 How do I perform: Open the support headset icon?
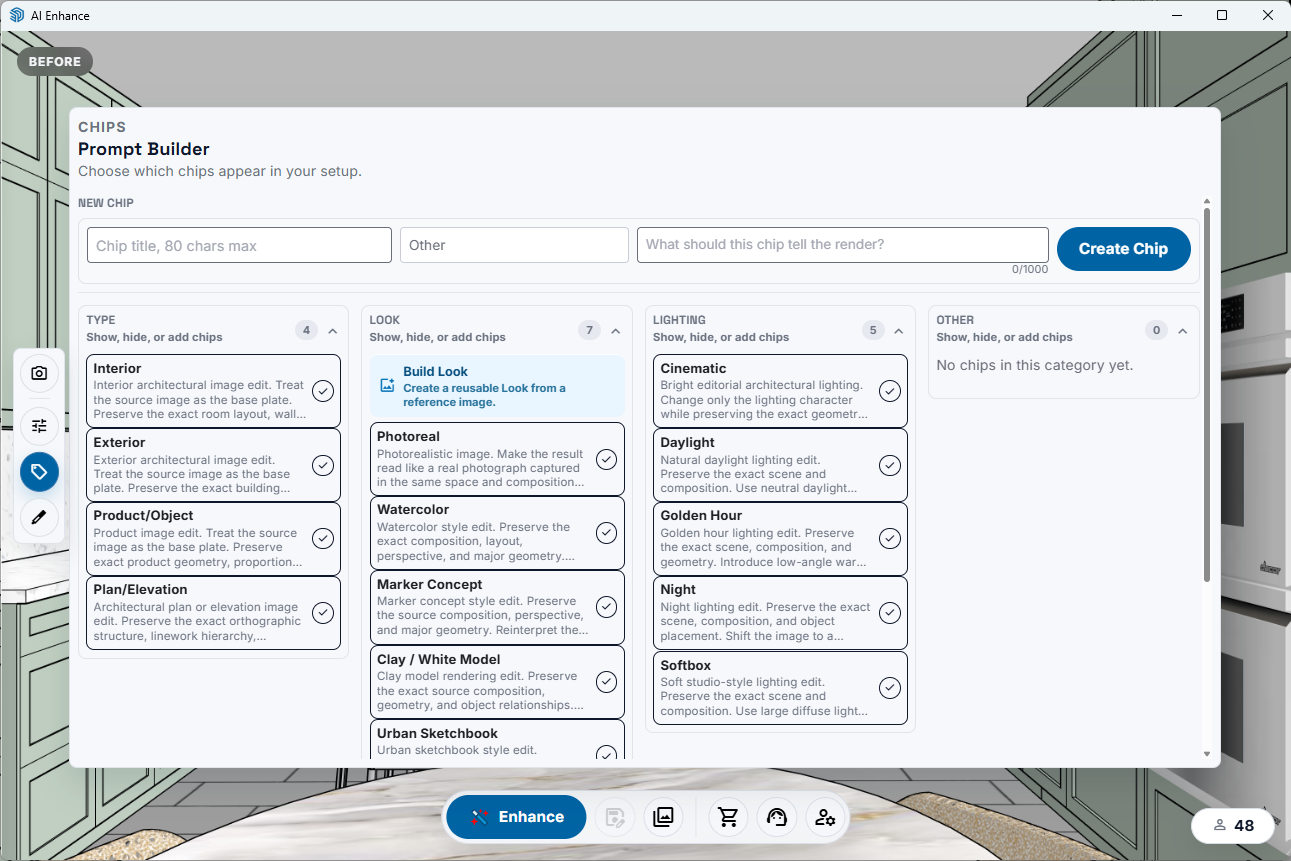click(777, 817)
